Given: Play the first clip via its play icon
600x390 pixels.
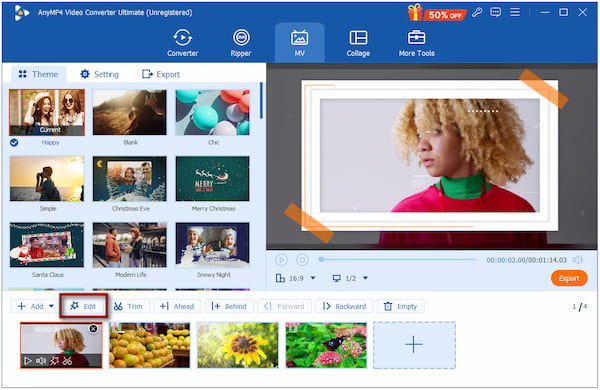Looking at the screenshot, I should 28,361.
